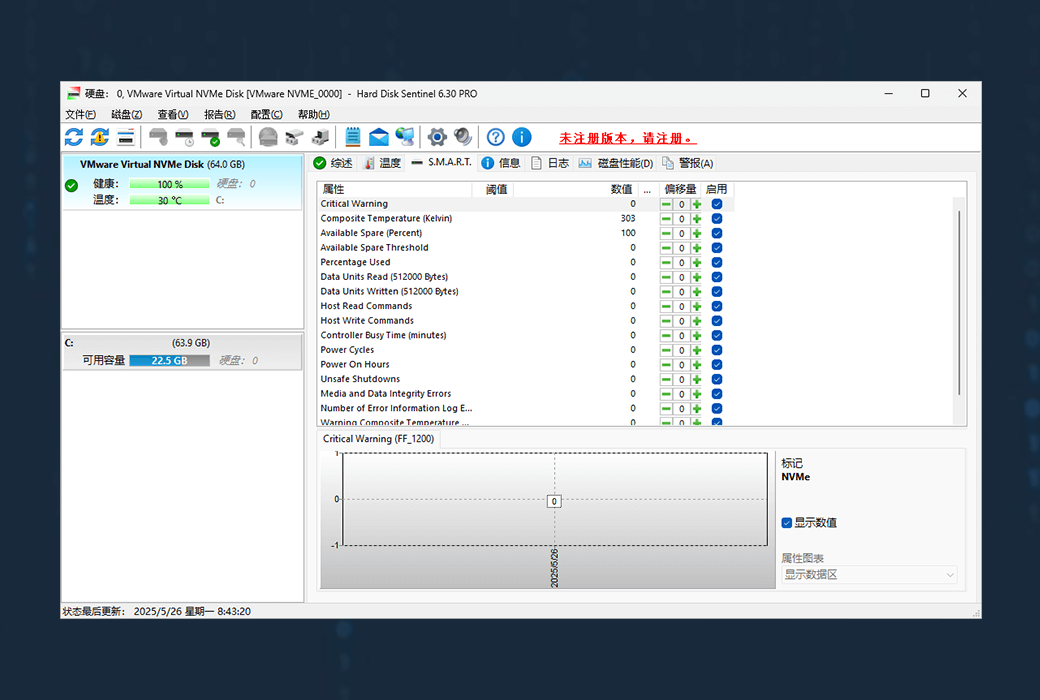
Task: Toggle enable checkbox for Critical Warning
Action: [717, 204]
